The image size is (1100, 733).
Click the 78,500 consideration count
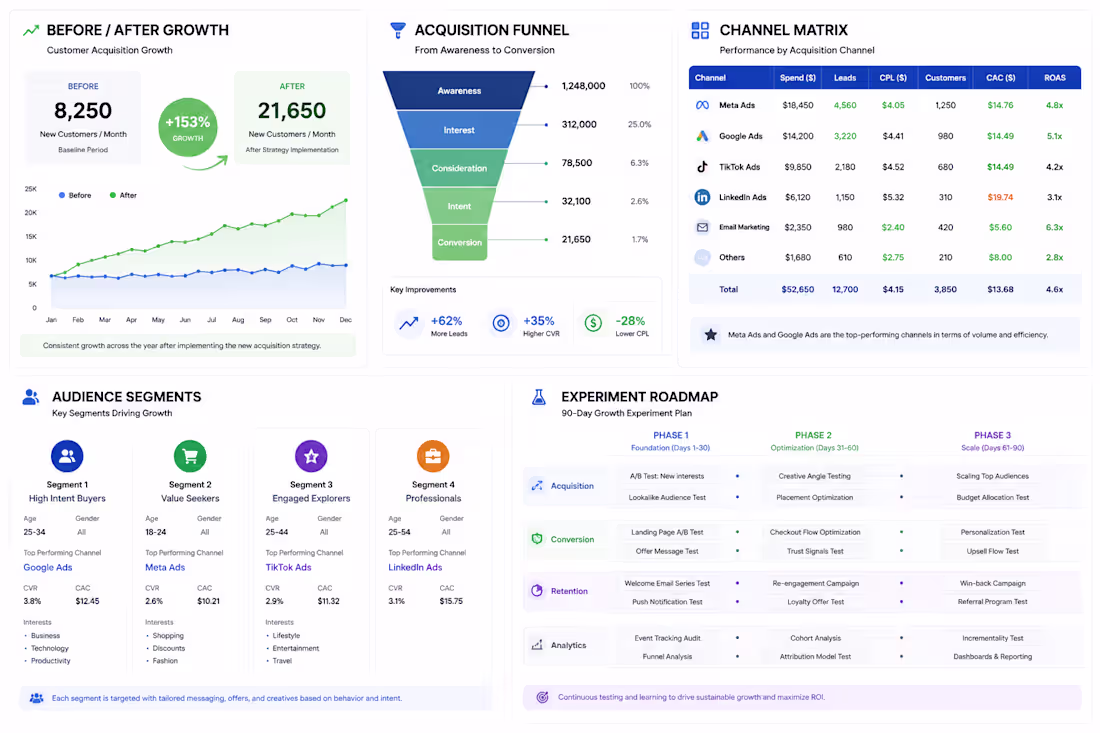(577, 163)
